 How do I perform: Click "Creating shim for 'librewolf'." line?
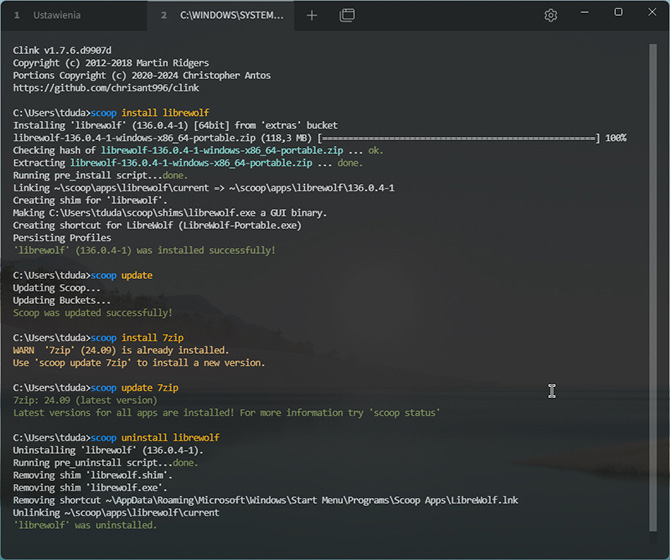pyautogui.click(x=90, y=200)
